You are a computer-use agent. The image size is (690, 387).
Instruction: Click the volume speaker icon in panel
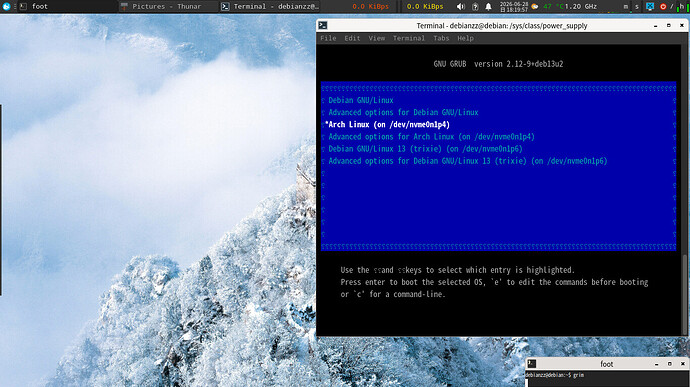tap(461, 6)
